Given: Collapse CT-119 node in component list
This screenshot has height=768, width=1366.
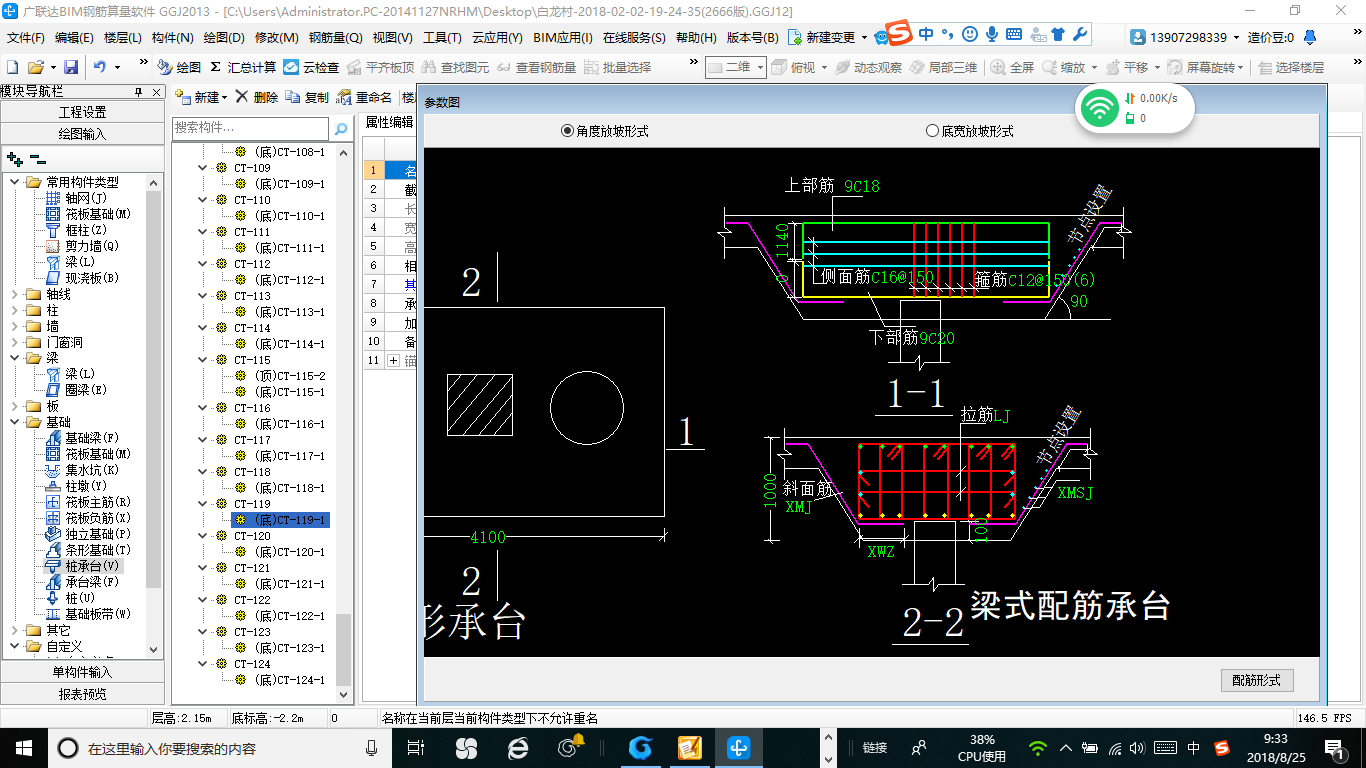Looking at the screenshot, I should [x=205, y=504].
